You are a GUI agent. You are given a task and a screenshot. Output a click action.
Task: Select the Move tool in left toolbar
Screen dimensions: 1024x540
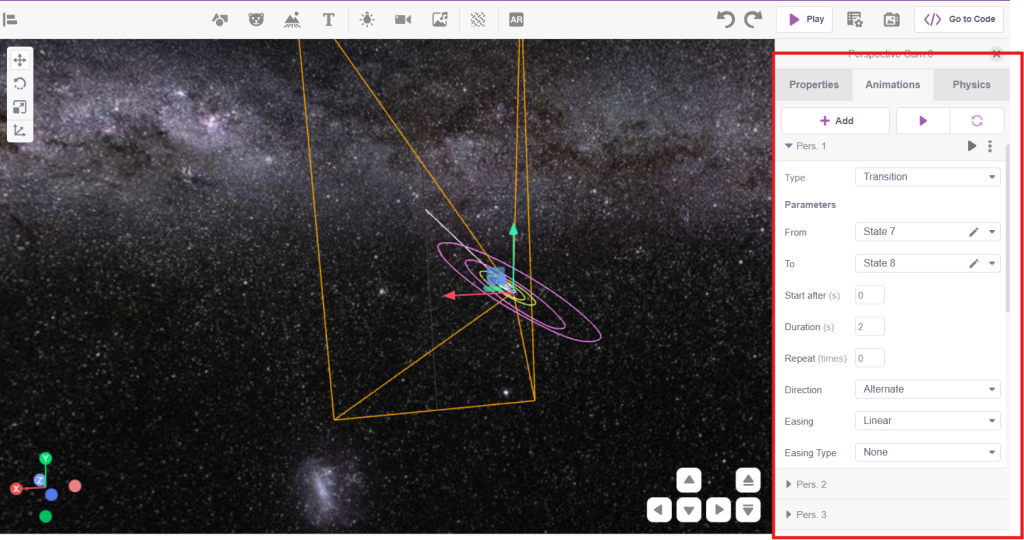click(x=20, y=60)
